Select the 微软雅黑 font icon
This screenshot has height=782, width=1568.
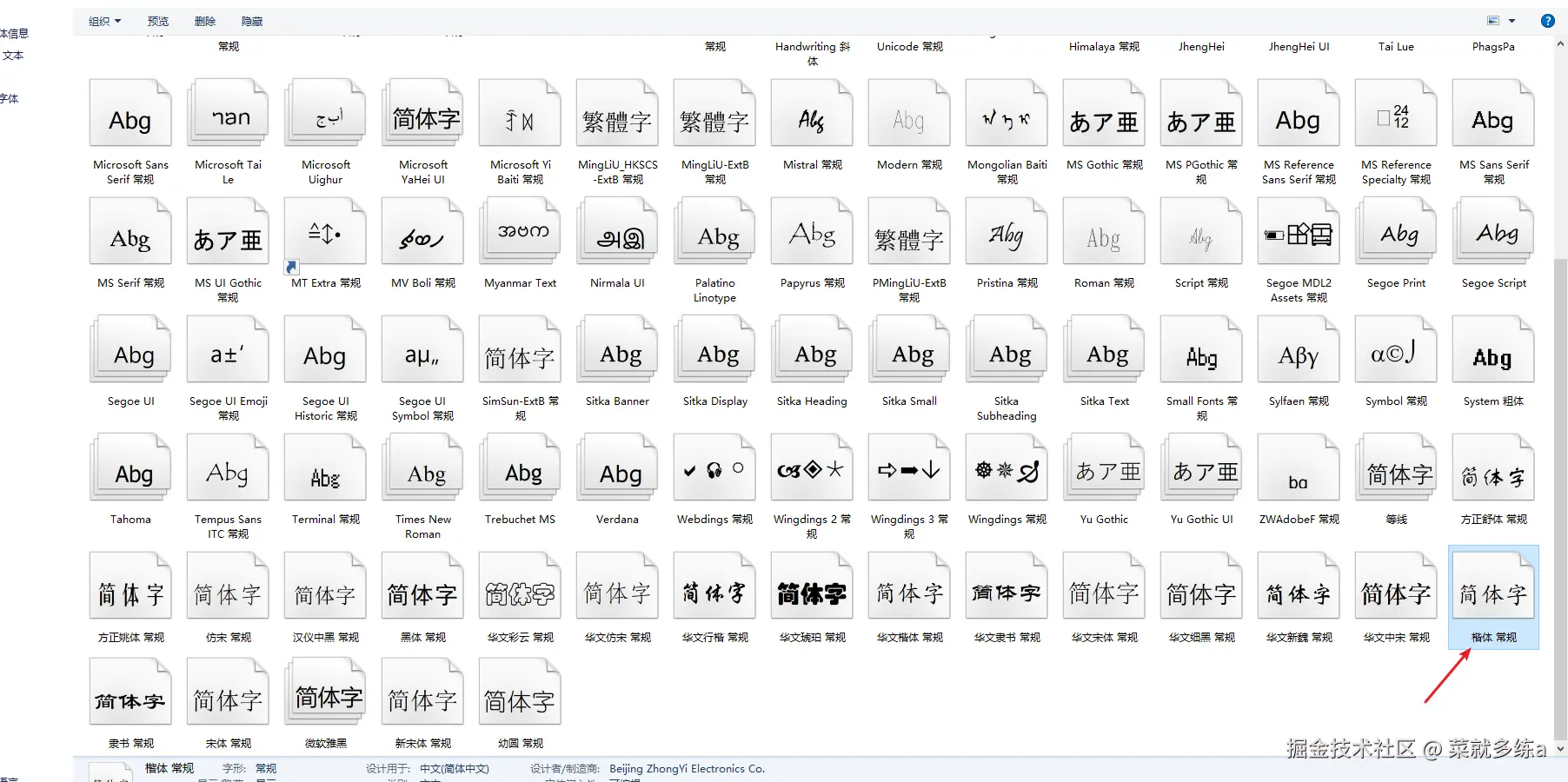click(x=325, y=692)
